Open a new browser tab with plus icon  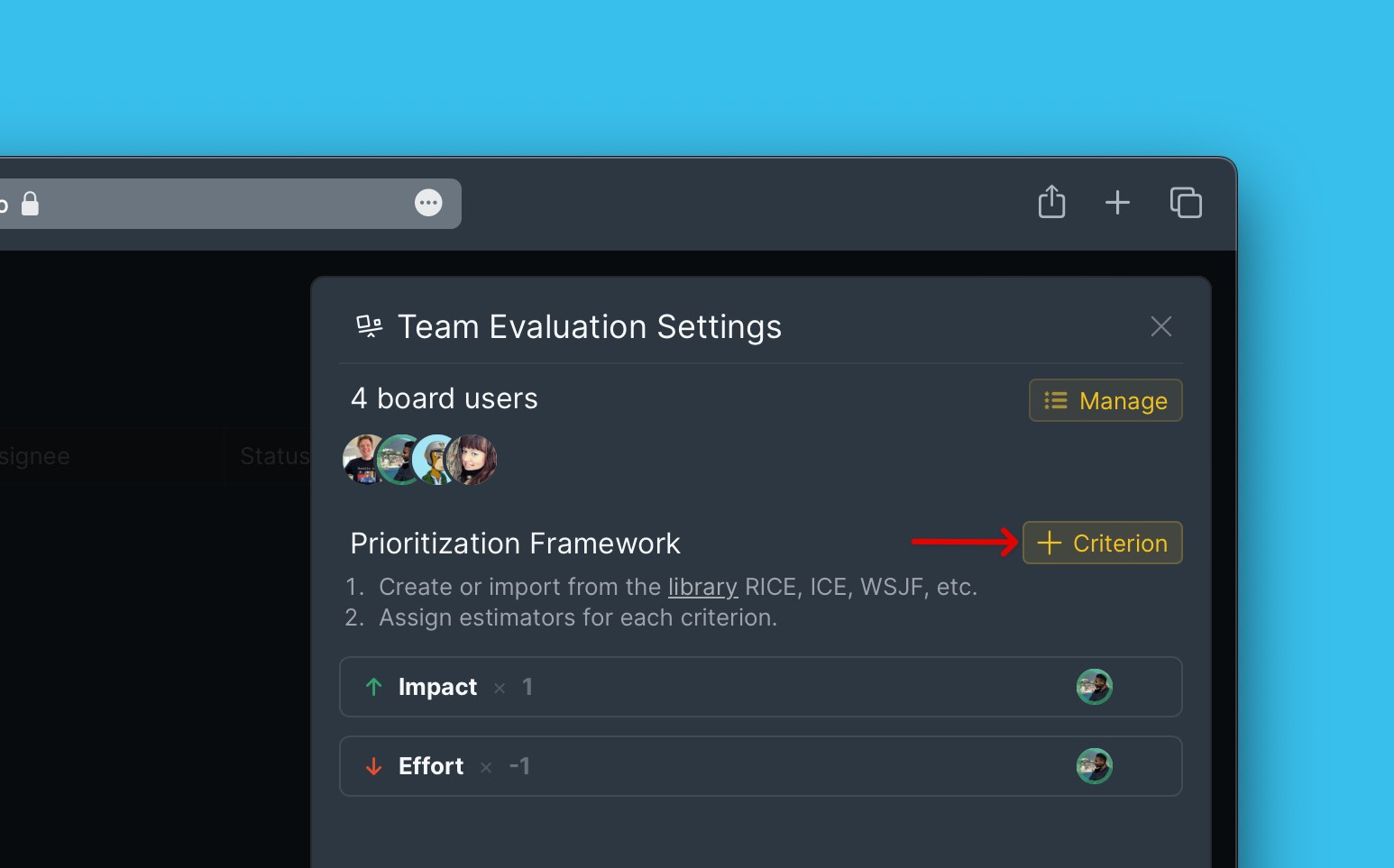[x=1117, y=203]
